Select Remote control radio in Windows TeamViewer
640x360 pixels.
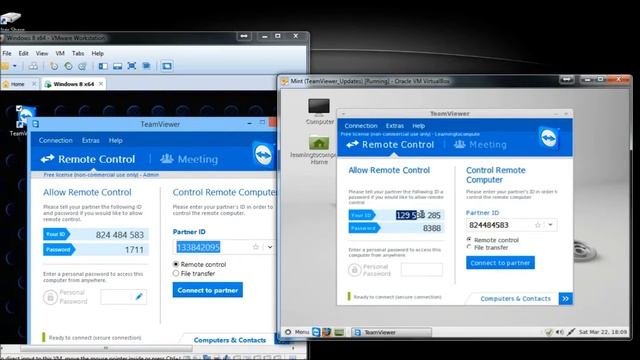(x=176, y=264)
